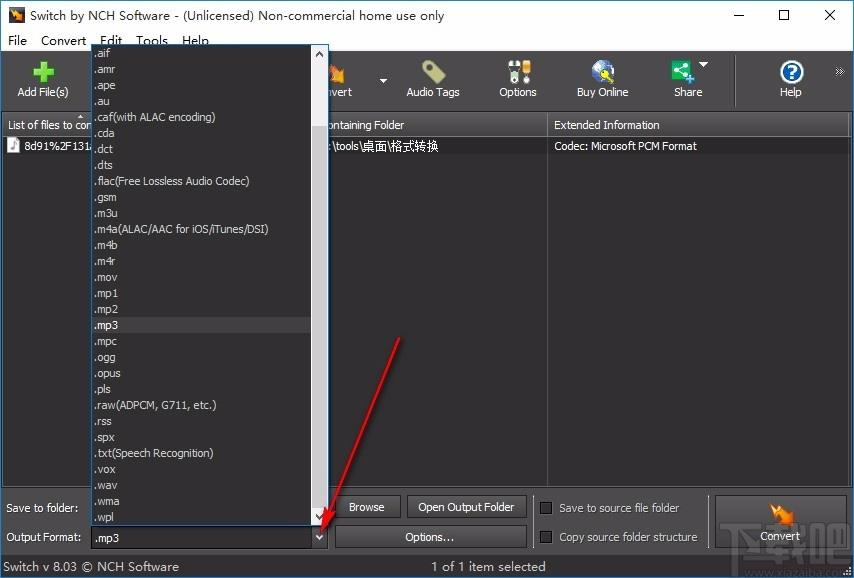Screen dimensions: 854x578
Task: Select .m3u output format
Action: [200, 213]
